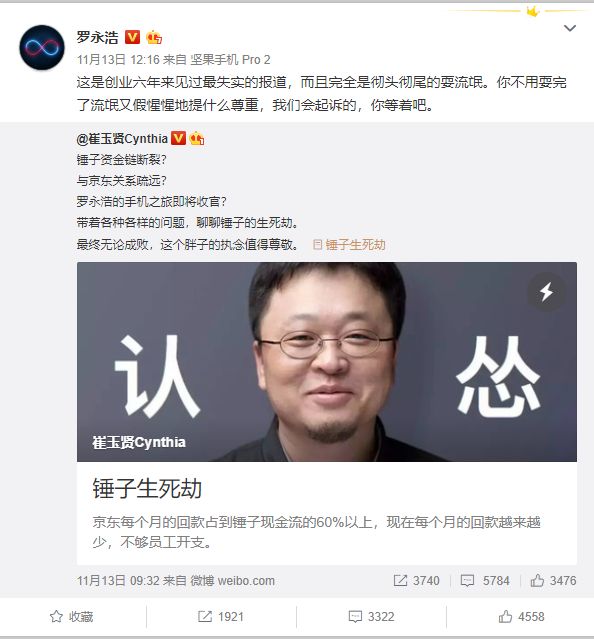
Task: Open 罗永浩's infinity-logo profile avatar
Action: (x=42, y=47)
